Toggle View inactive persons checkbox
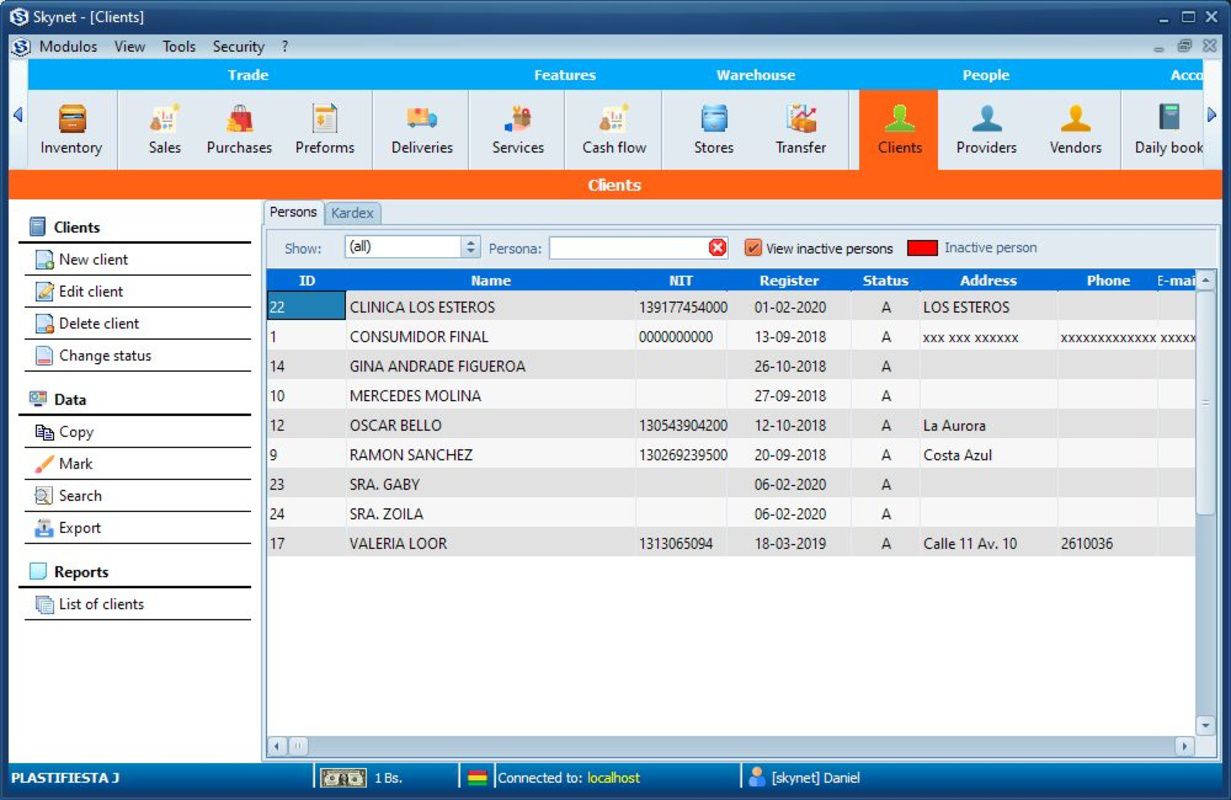This screenshot has width=1231, height=800. click(x=753, y=248)
